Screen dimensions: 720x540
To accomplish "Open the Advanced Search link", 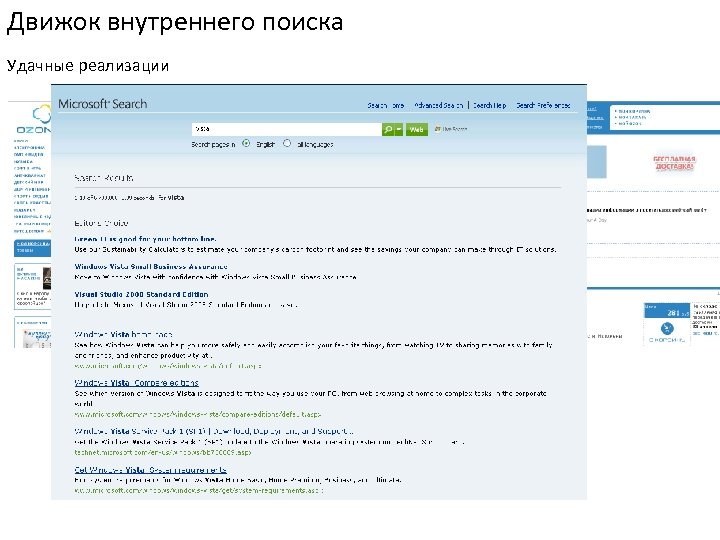I will point(438,105).
